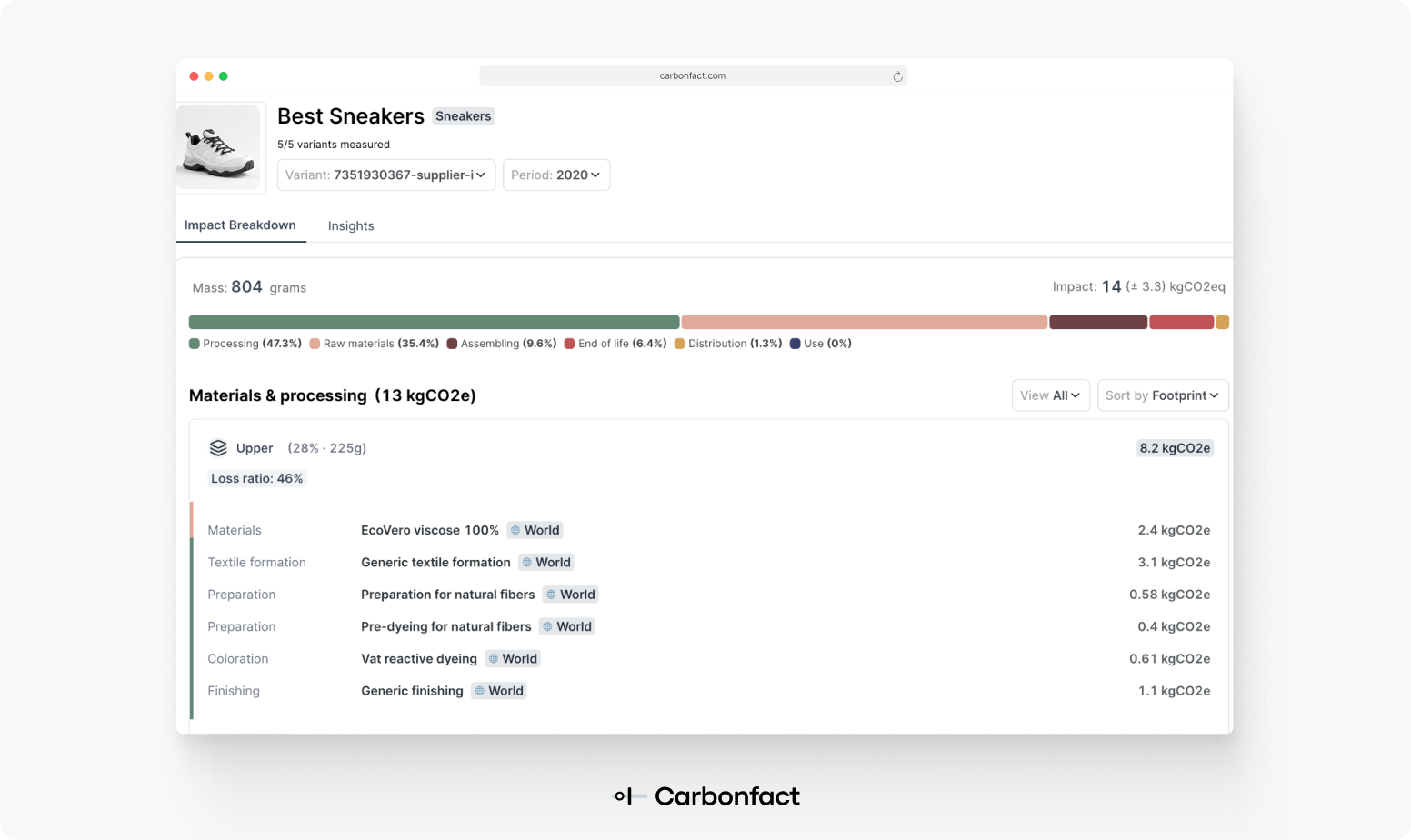Click the sneaker product thumbnail
This screenshot has height=840, width=1411.
[219, 147]
